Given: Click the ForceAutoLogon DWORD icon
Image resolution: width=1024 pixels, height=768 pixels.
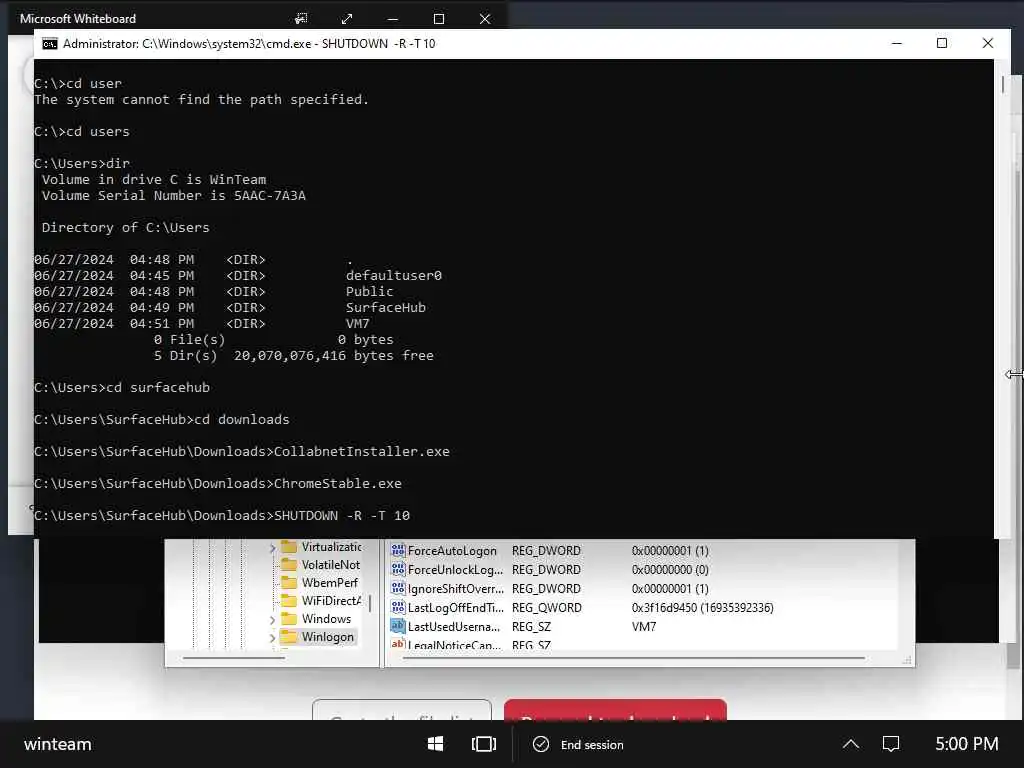Looking at the screenshot, I should (x=397, y=550).
